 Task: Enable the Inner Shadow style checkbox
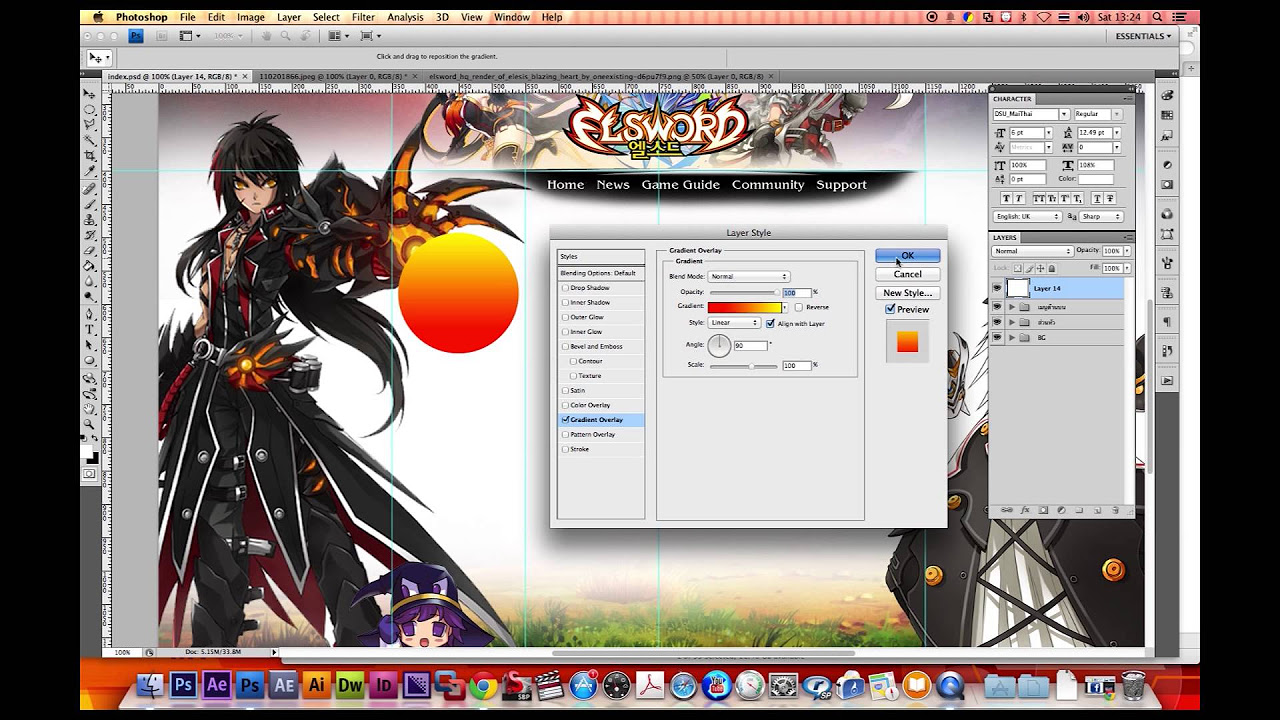565,302
